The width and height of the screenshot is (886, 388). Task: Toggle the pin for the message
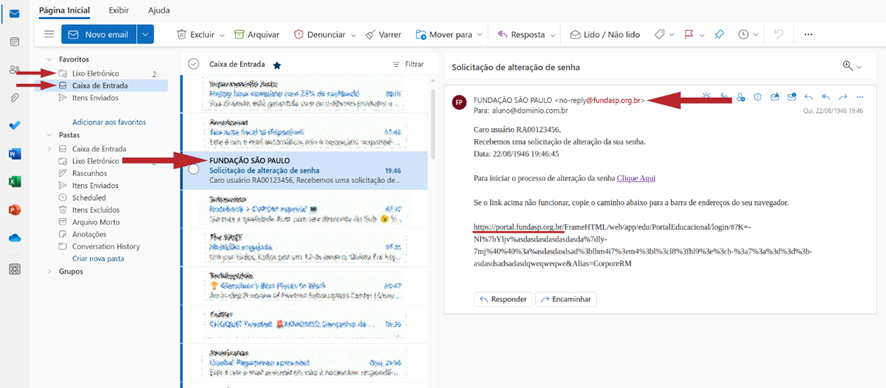(x=719, y=34)
